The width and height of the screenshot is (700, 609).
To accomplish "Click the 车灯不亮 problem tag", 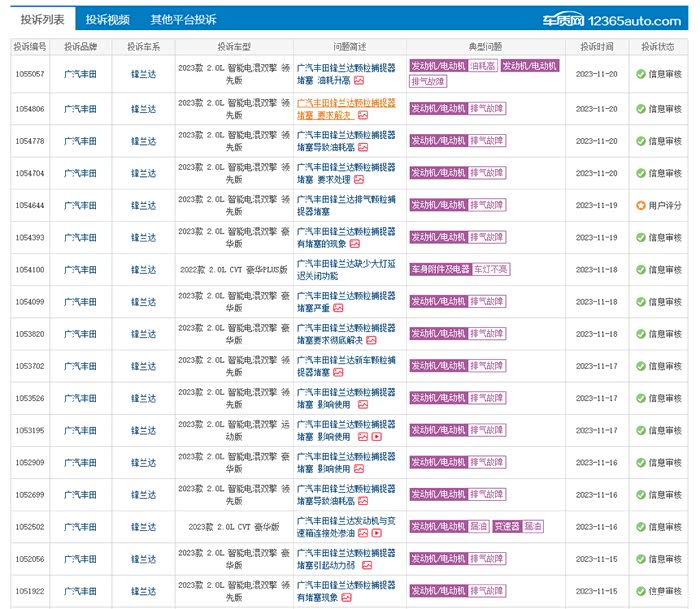I will 491,270.
